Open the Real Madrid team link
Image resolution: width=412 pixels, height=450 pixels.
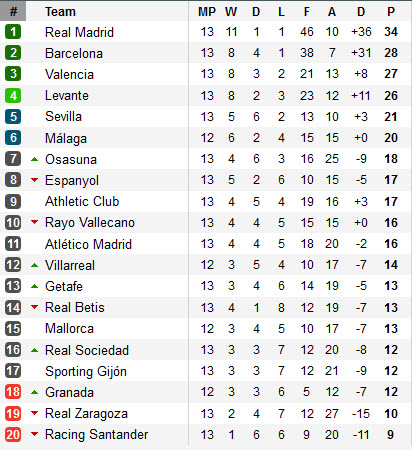click(79, 32)
